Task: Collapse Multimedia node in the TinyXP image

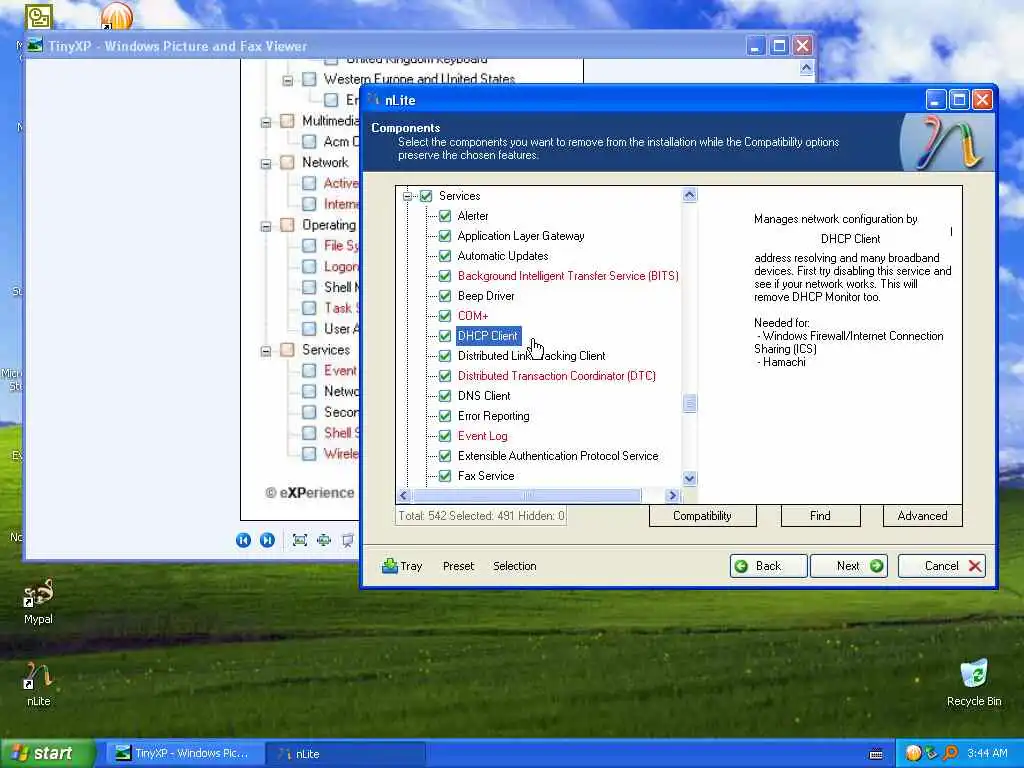Action: click(266, 122)
